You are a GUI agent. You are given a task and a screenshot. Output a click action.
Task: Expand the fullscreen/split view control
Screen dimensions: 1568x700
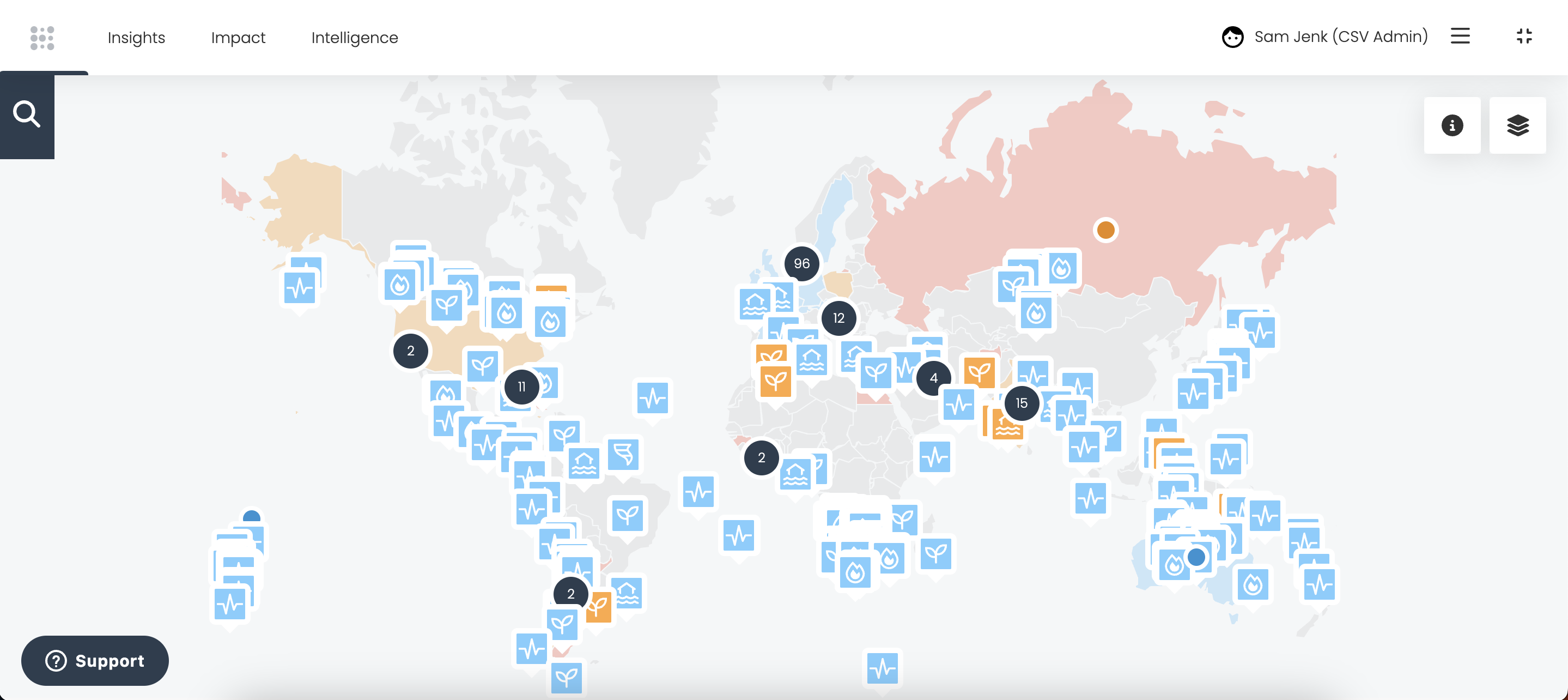1524,37
